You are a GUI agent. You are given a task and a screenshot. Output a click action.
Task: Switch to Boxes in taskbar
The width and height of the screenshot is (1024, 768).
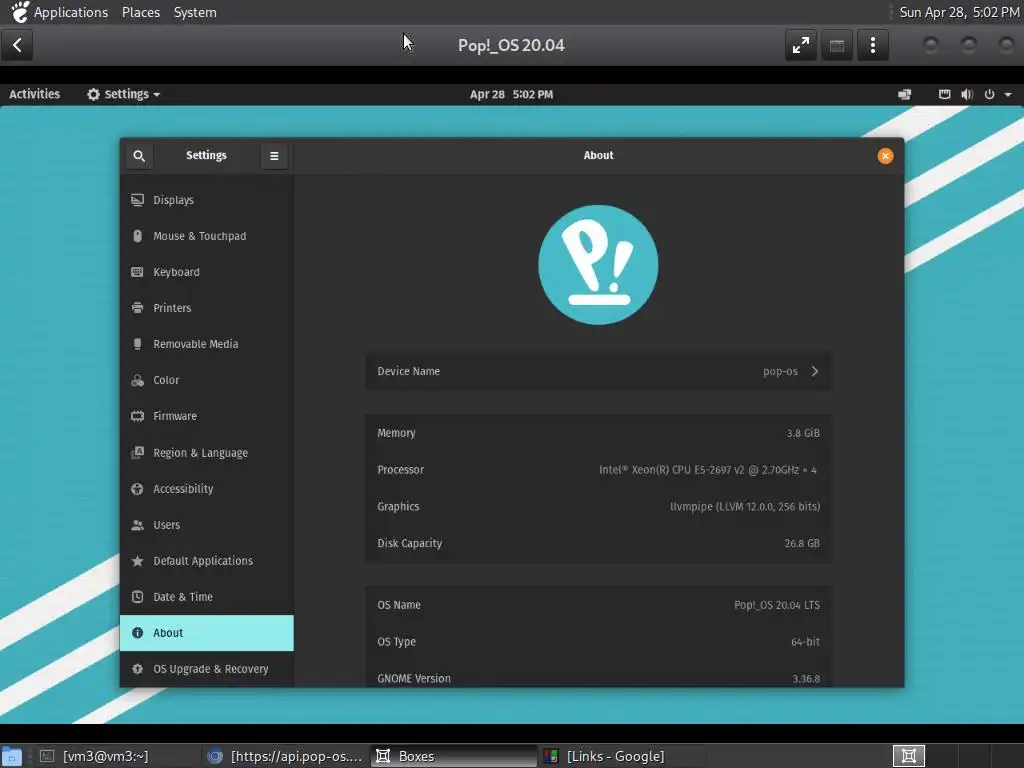[453, 756]
